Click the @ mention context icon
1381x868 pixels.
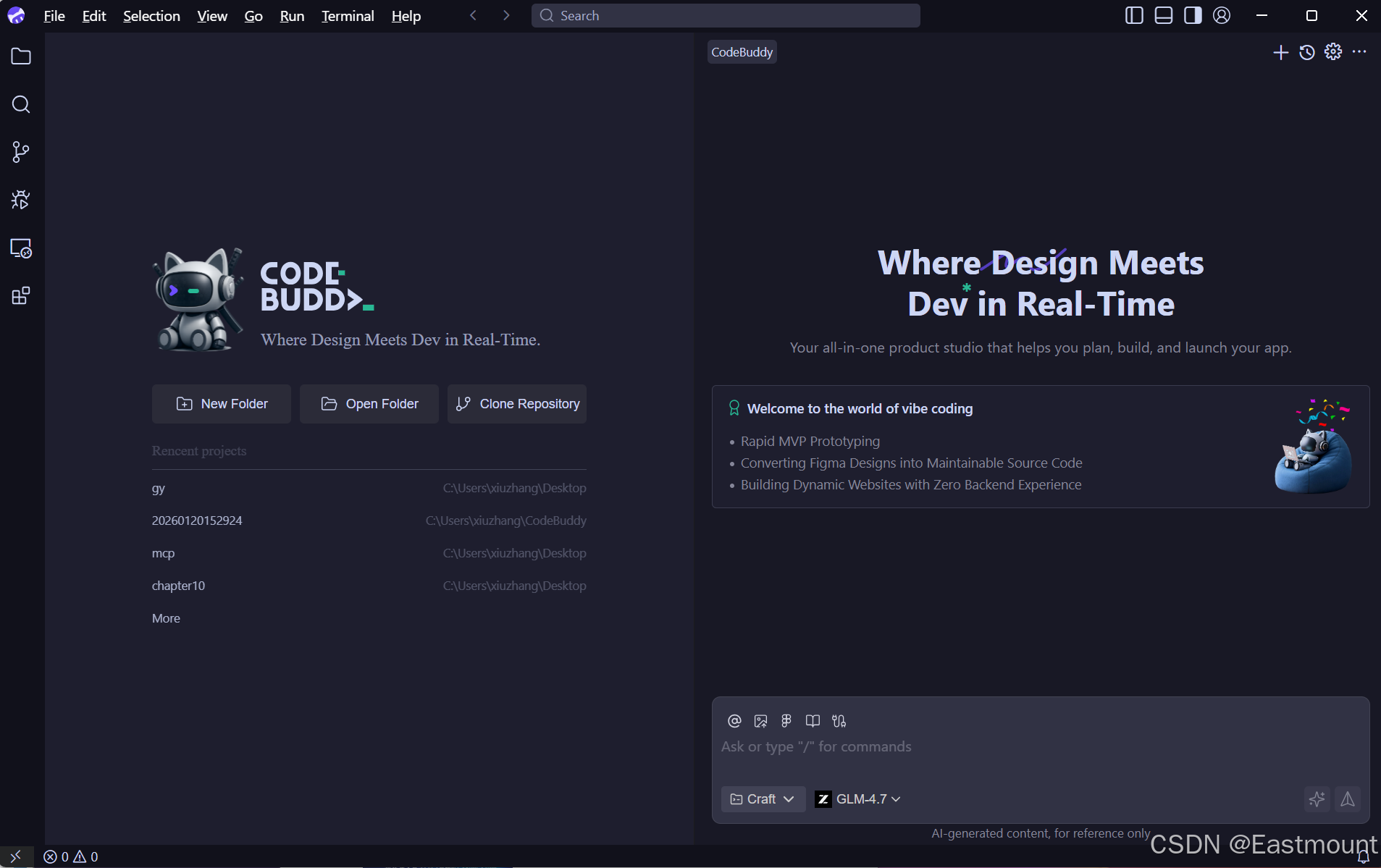[734, 721]
